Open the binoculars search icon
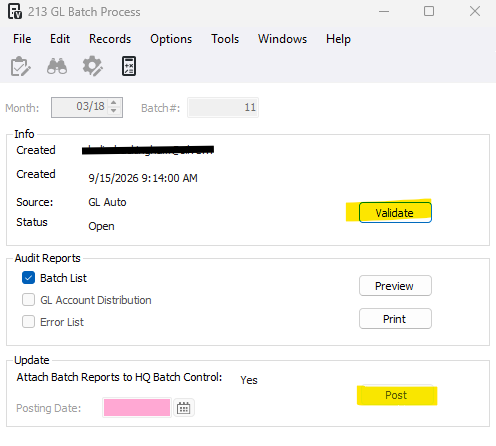The width and height of the screenshot is (496, 446). (x=57, y=66)
